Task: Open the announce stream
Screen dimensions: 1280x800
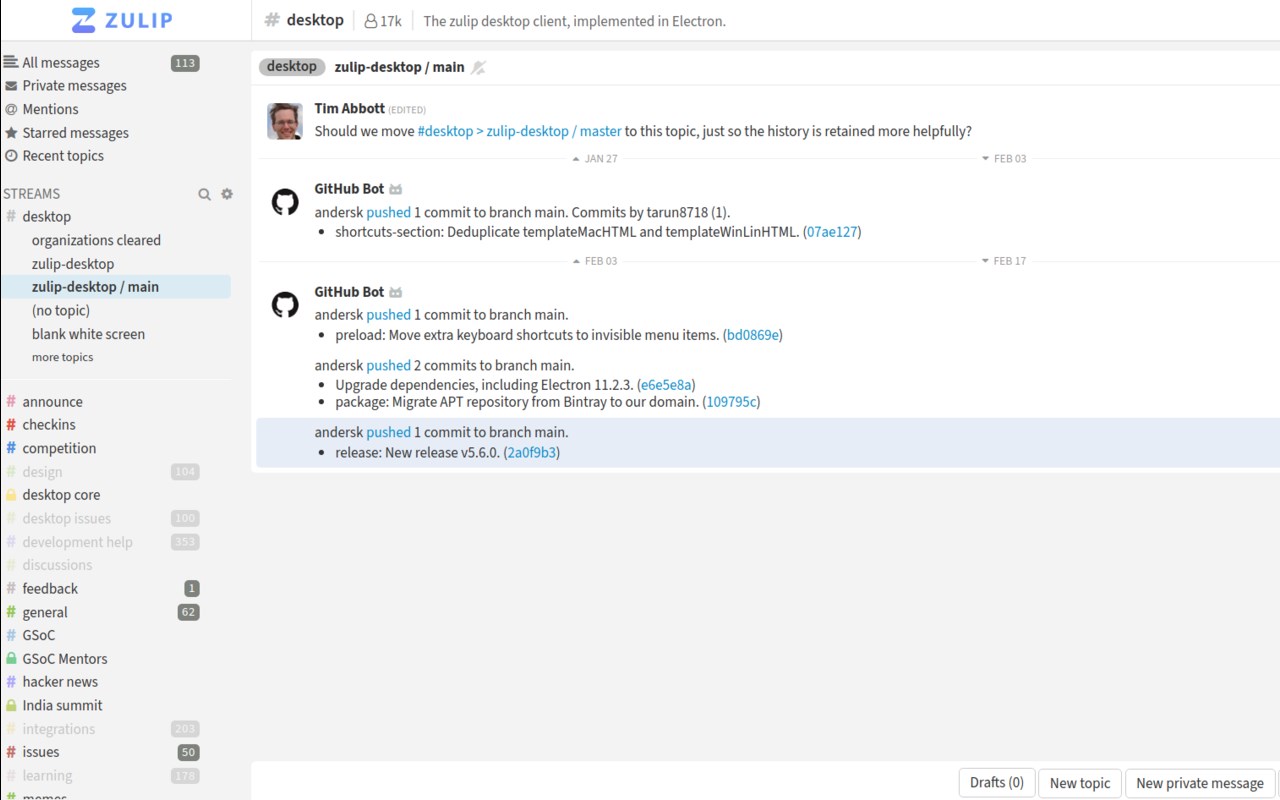Action: (52, 402)
